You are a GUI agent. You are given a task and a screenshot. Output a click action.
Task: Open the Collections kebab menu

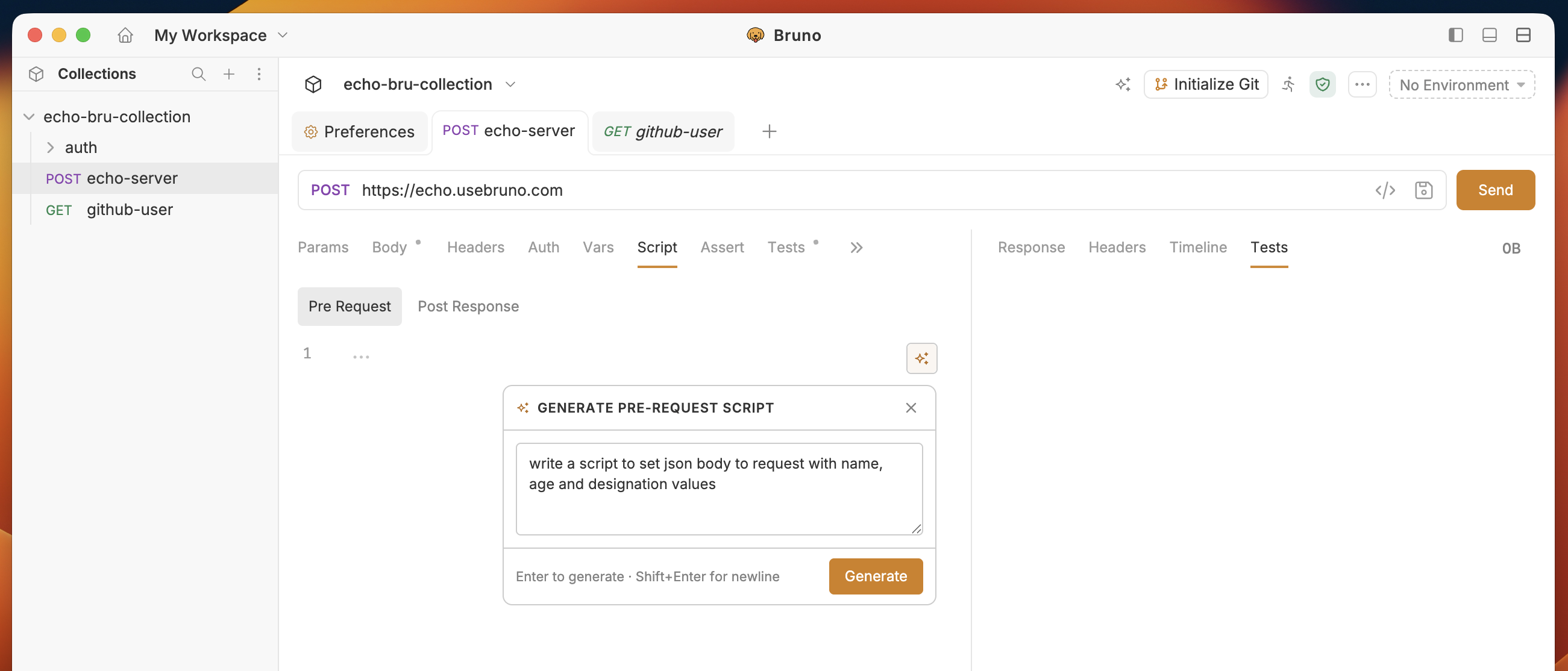pos(259,73)
